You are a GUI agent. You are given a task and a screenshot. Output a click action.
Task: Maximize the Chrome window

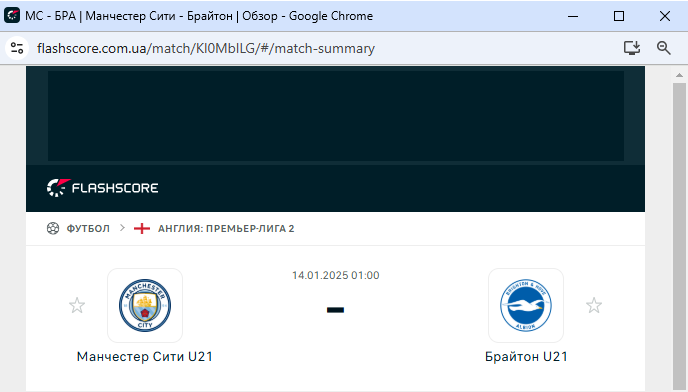(619, 16)
